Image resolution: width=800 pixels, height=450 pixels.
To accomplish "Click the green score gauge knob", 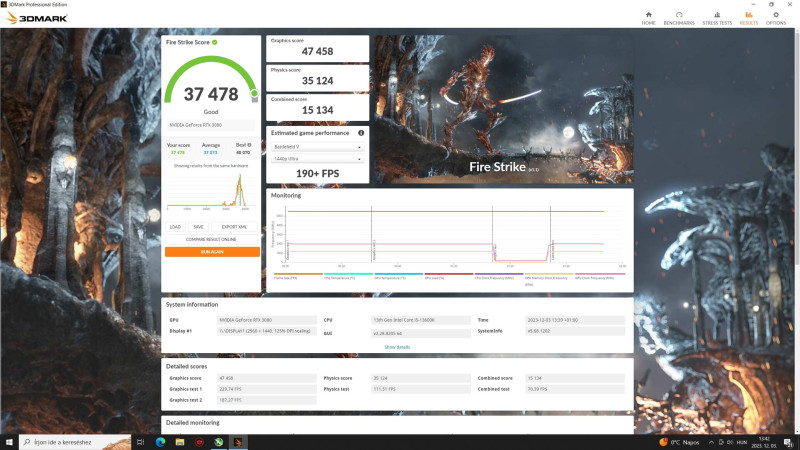I will (x=254, y=93).
